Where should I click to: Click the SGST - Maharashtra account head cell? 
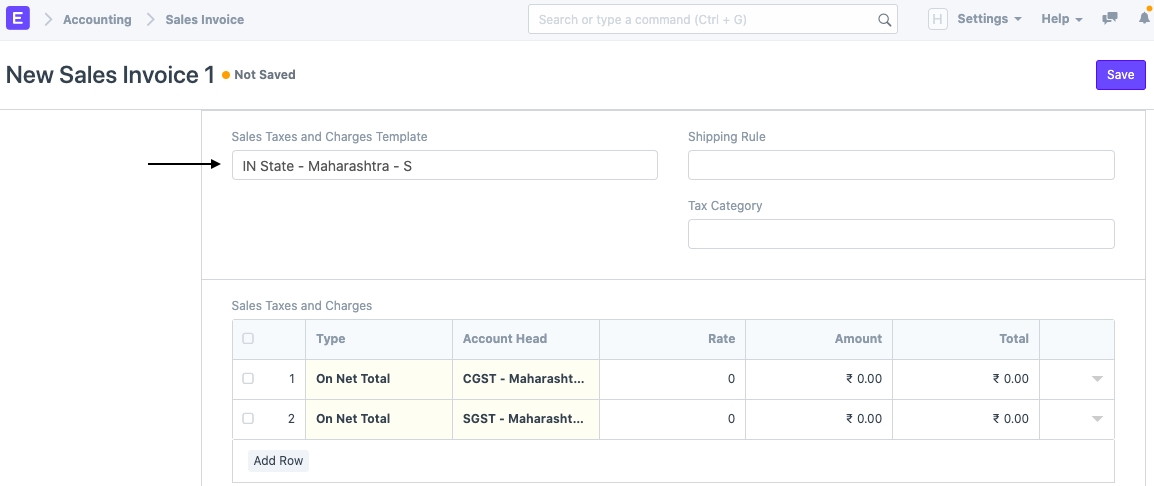click(x=525, y=419)
